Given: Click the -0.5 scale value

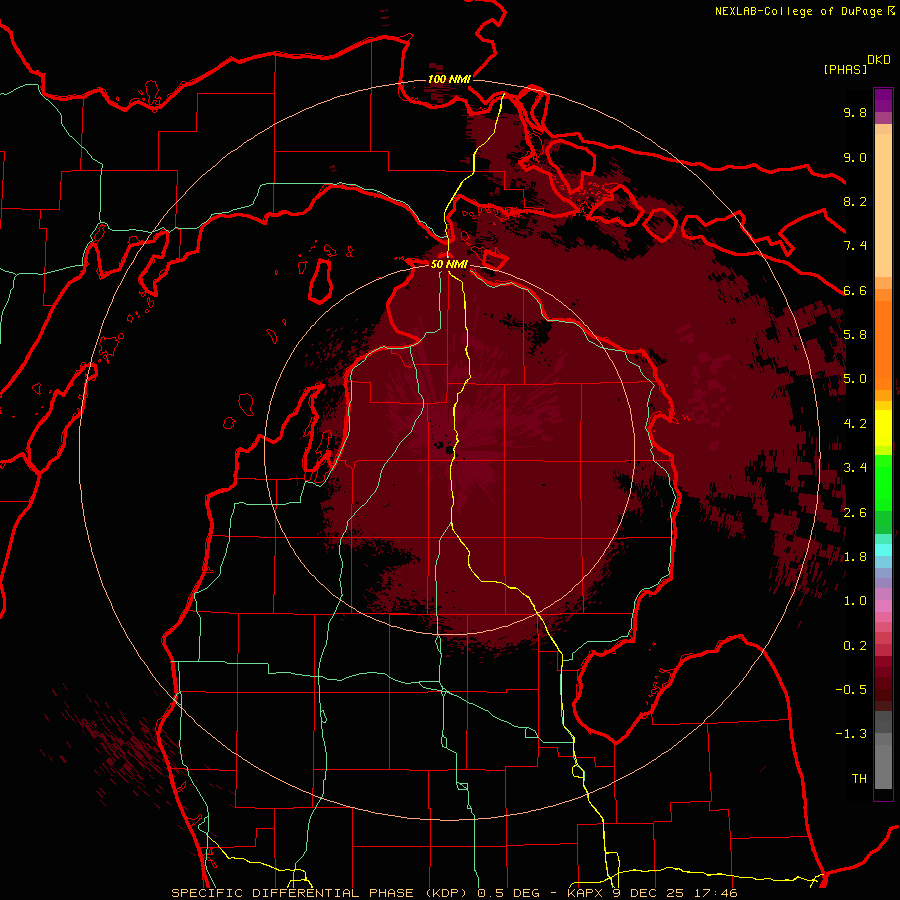Looking at the screenshot, I should point(851,690).
